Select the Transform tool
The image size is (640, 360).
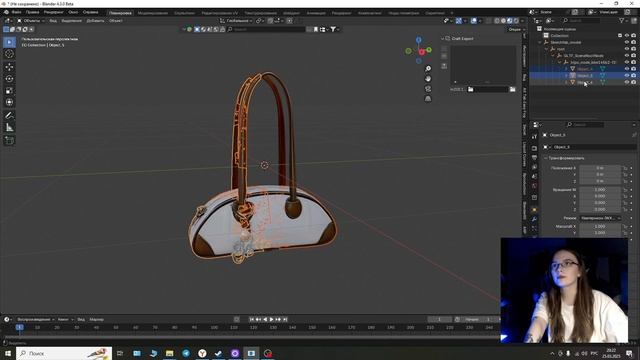tap(9, 102)
